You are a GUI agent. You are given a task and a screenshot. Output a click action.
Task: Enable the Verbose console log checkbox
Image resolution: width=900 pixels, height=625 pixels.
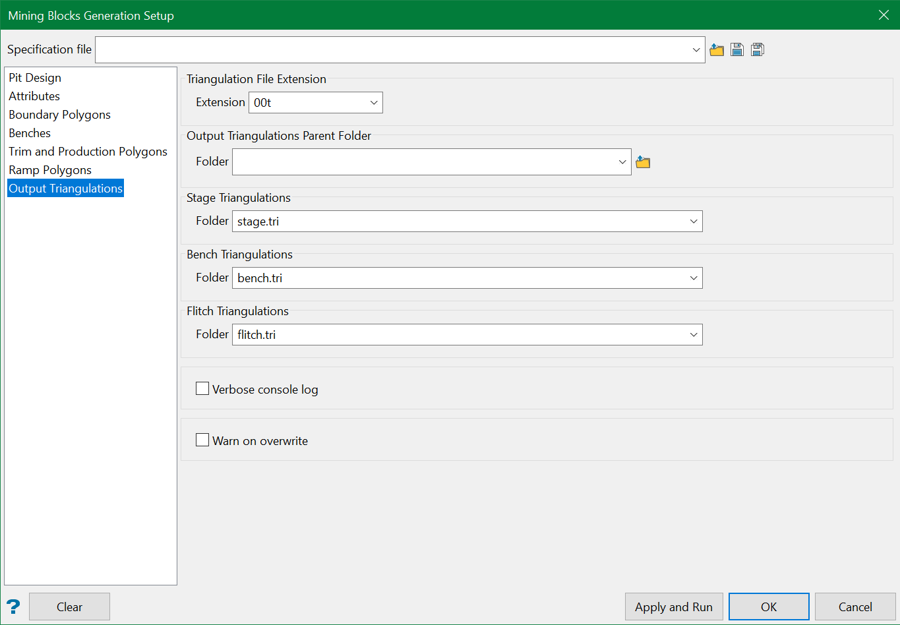click(203, 389)
